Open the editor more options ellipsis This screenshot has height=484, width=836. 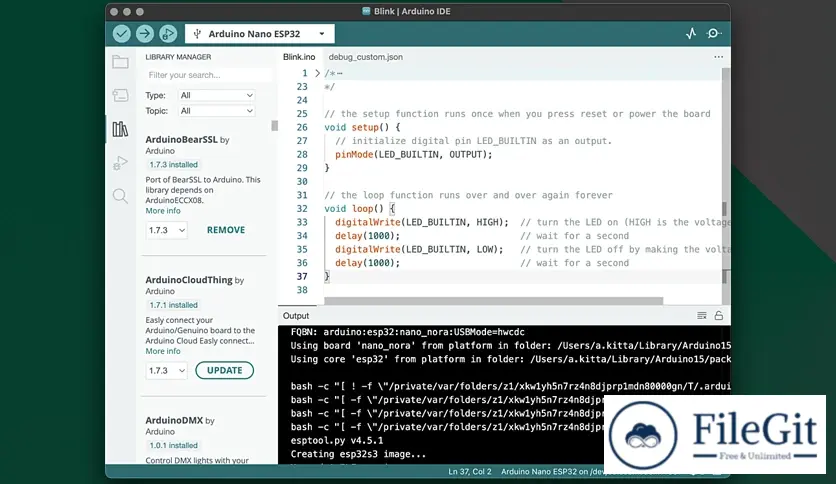719,57
